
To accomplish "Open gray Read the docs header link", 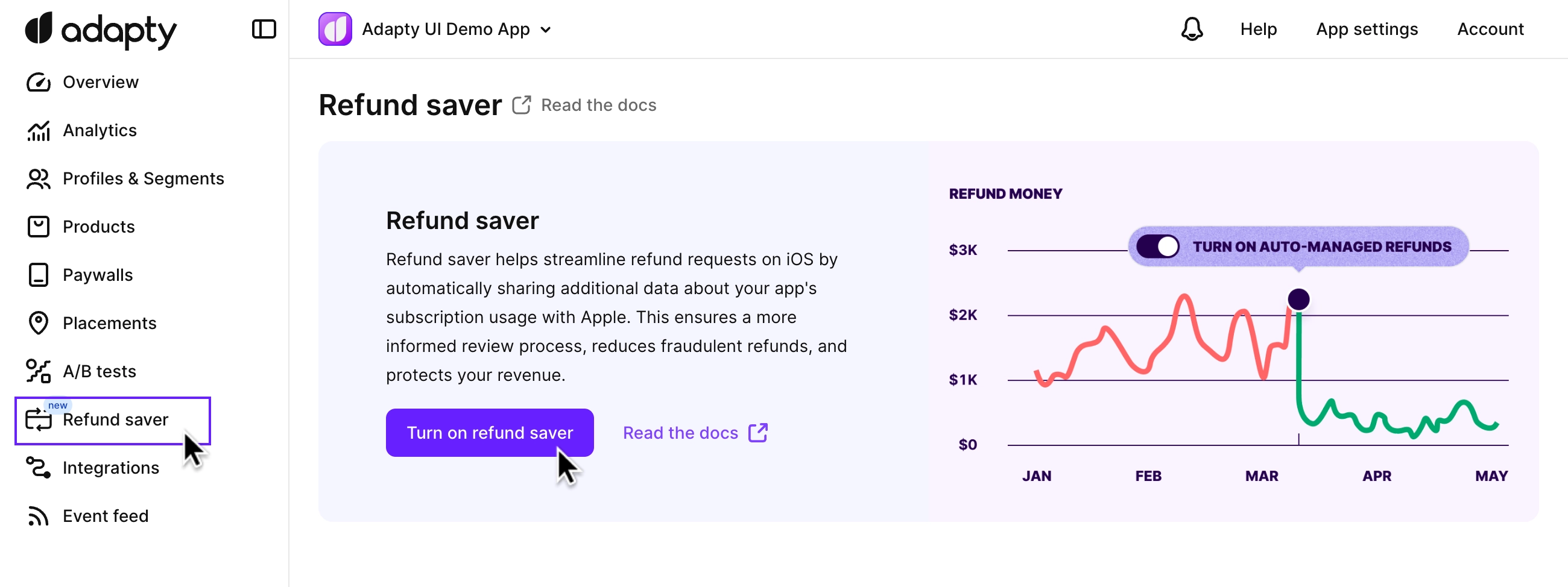I will click(597, 105).
